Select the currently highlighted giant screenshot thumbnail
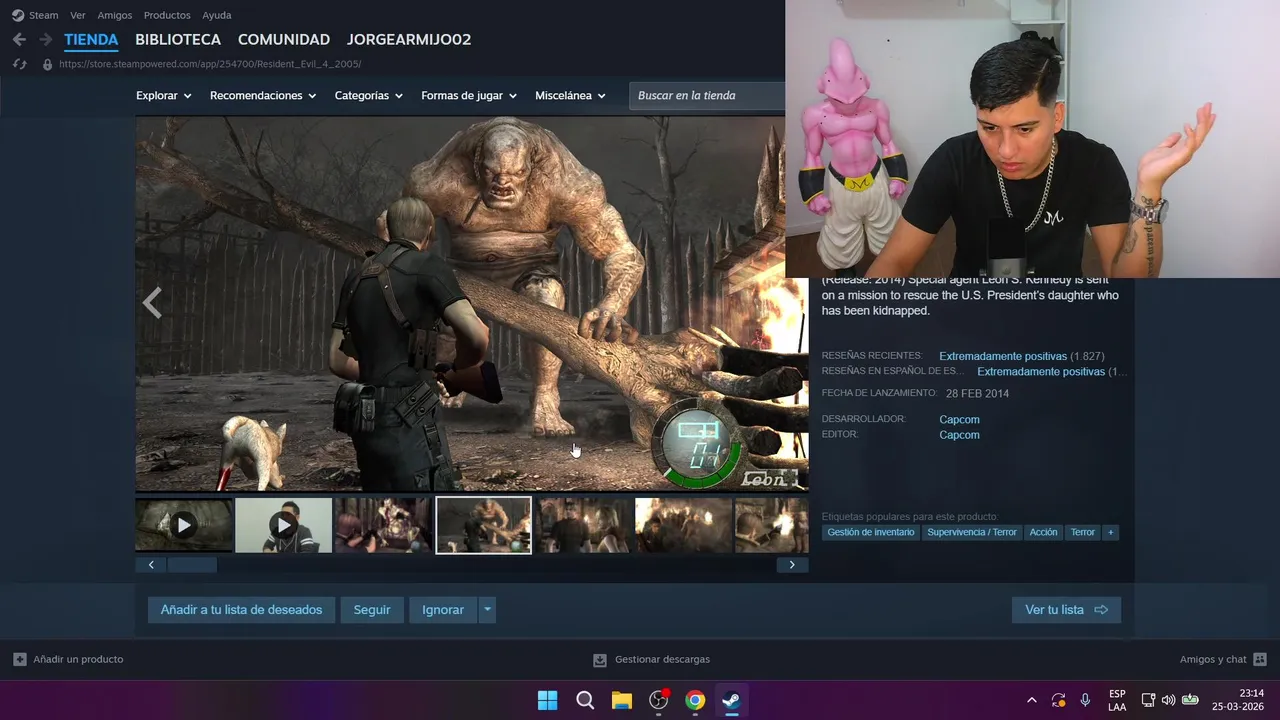The height and width of the screenshot is (720, 1280). click(484, 525)
